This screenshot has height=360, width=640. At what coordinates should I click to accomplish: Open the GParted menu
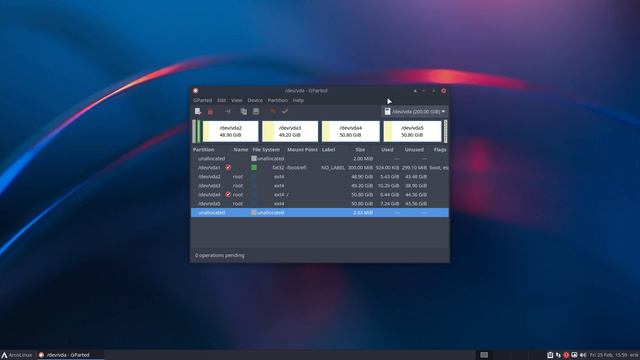[202, 100]
